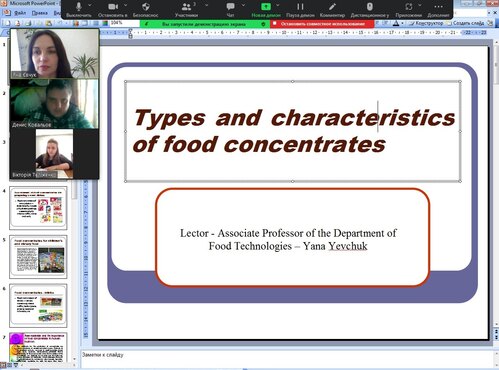Expand the microphone options arrow
Screen dimensions: 499x370
(x=90, y=5)
